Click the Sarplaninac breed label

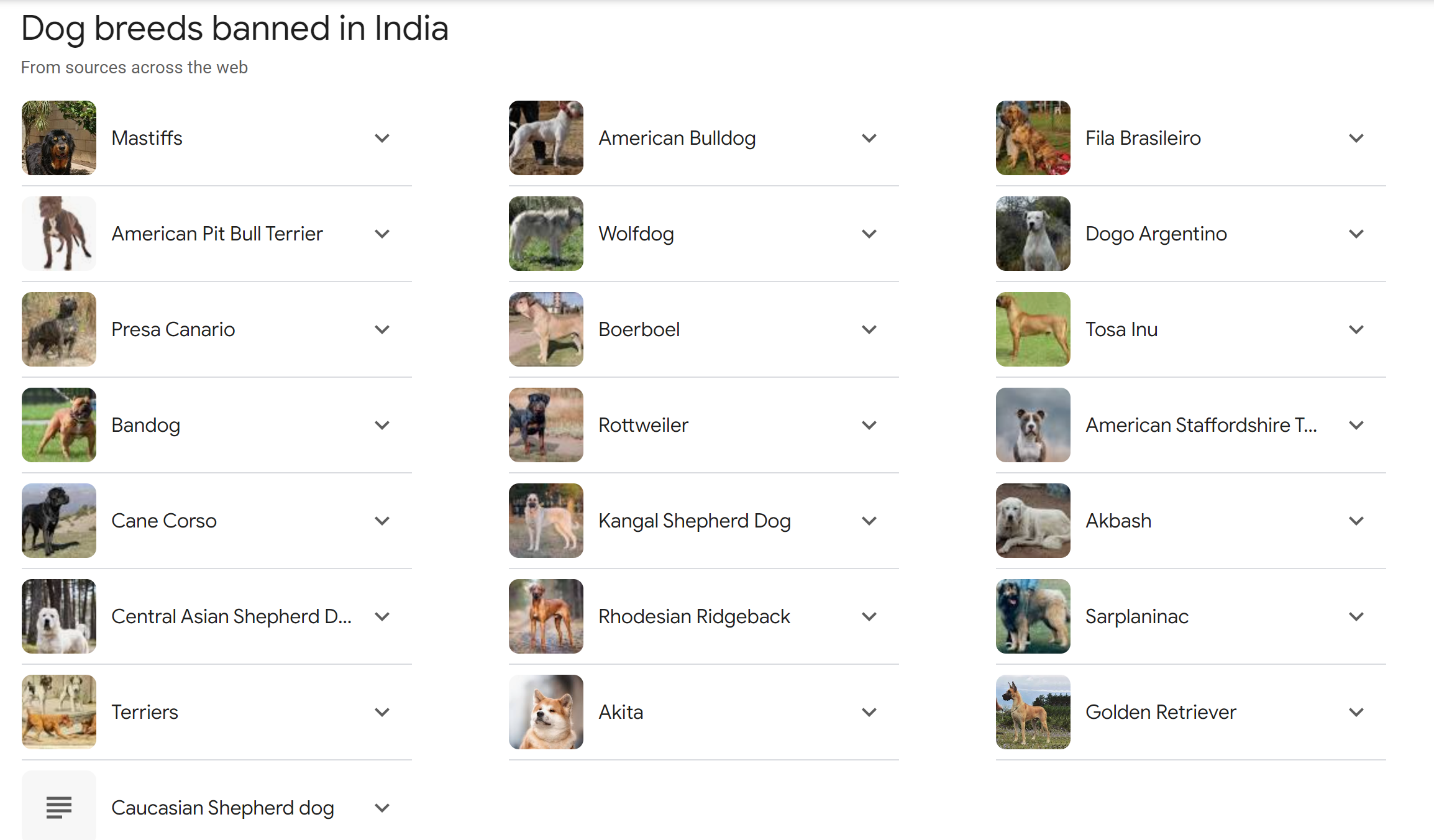tap(1137, 616)
